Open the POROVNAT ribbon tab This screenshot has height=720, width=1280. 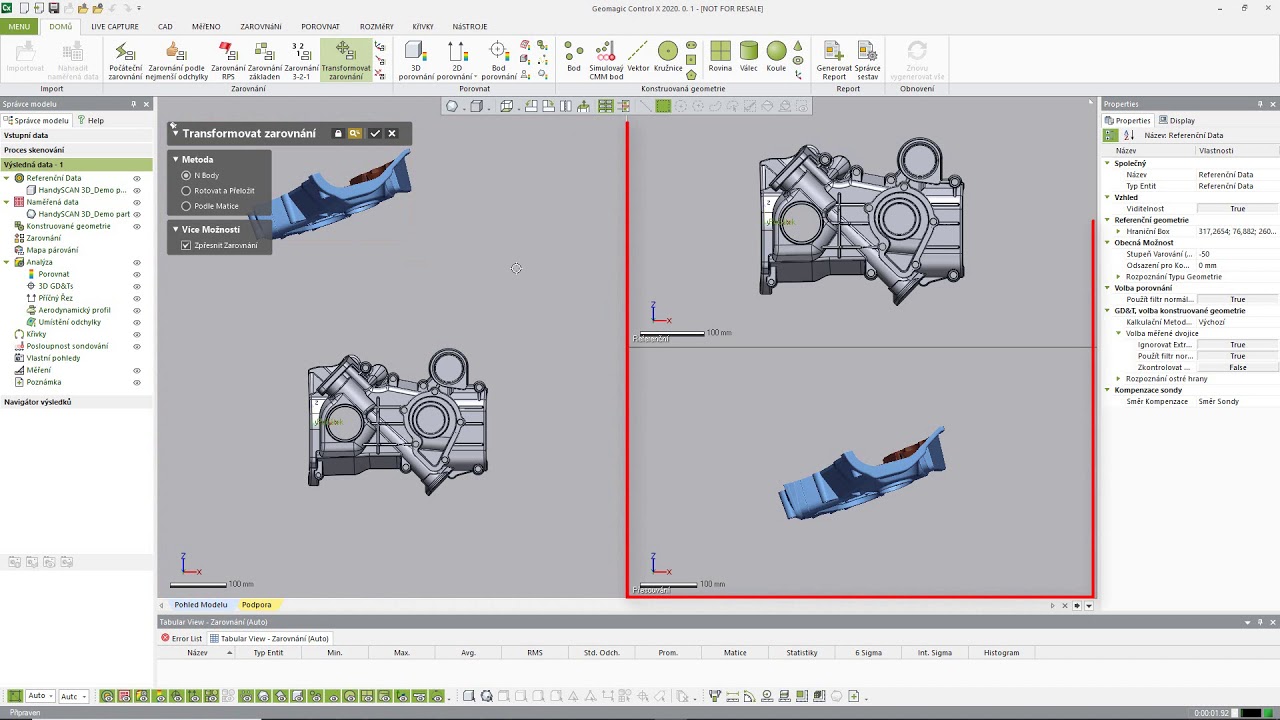coord(320,27)
